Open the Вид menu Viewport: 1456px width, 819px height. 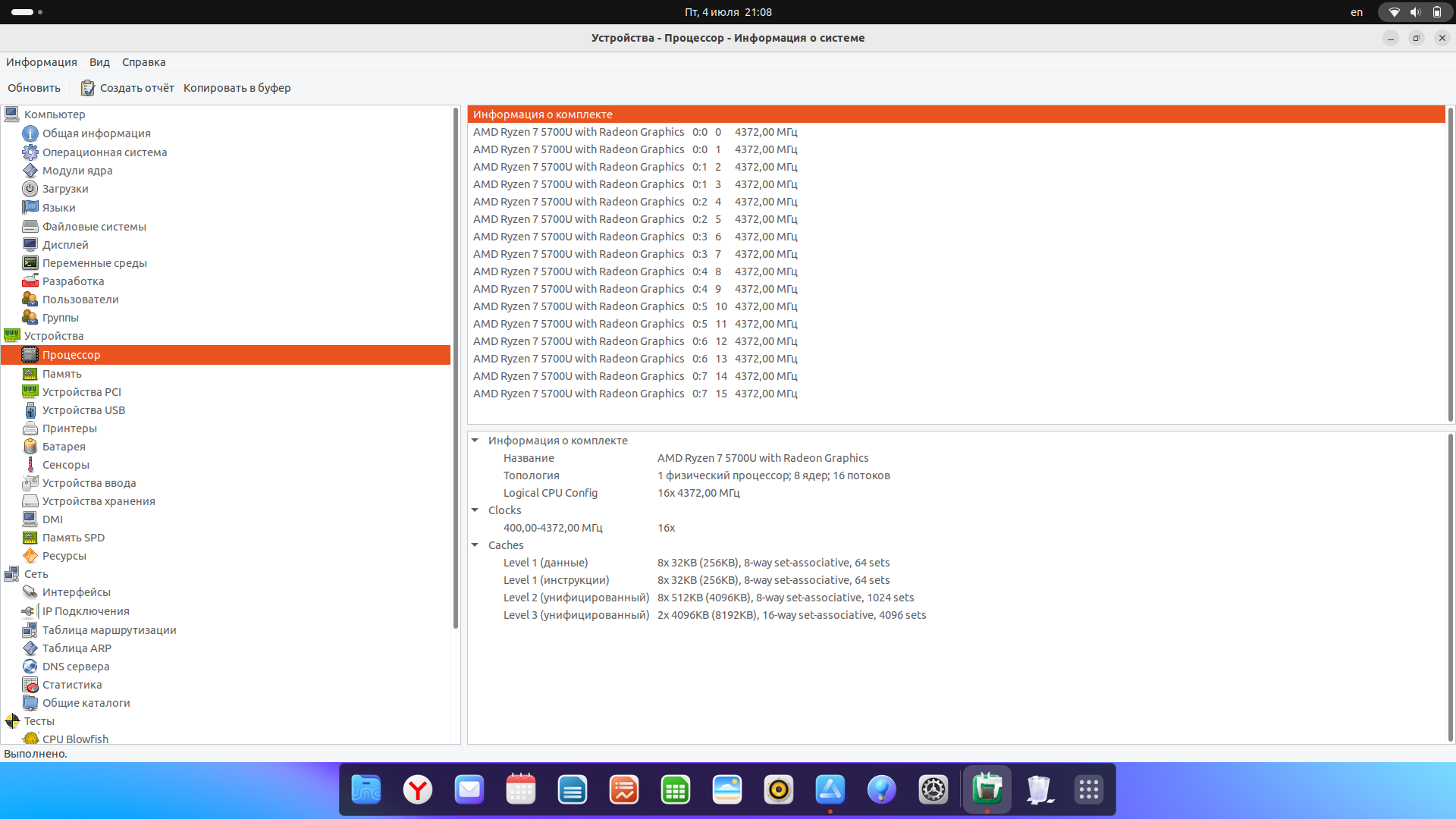(99, 62)
